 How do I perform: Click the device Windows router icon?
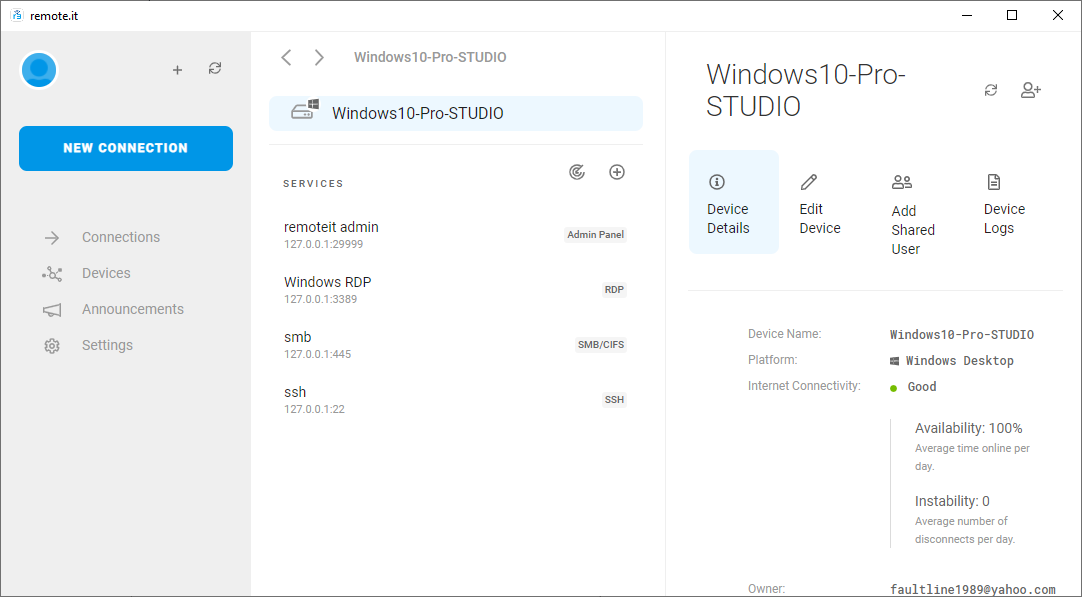(304, 109)
